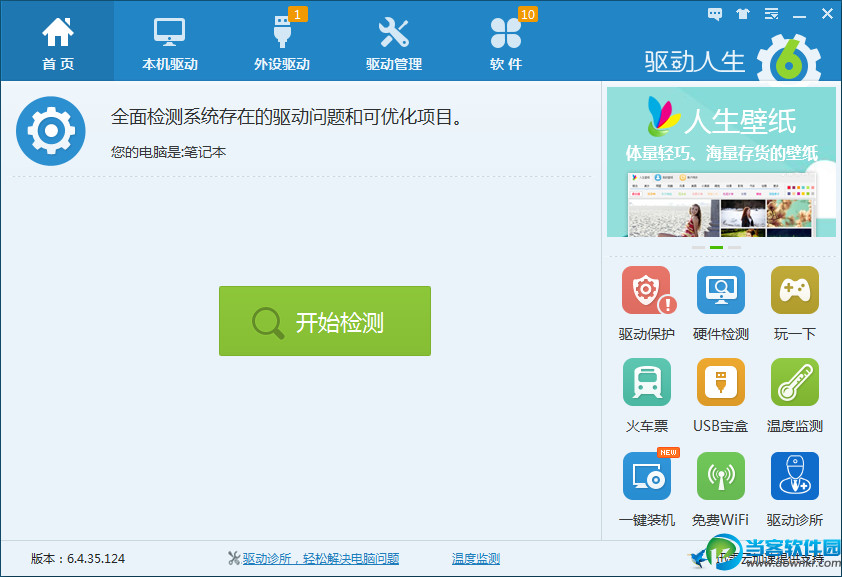The image size is (842, 577).
Task: Click the blue gear settings icon
Action: point(50,130)
